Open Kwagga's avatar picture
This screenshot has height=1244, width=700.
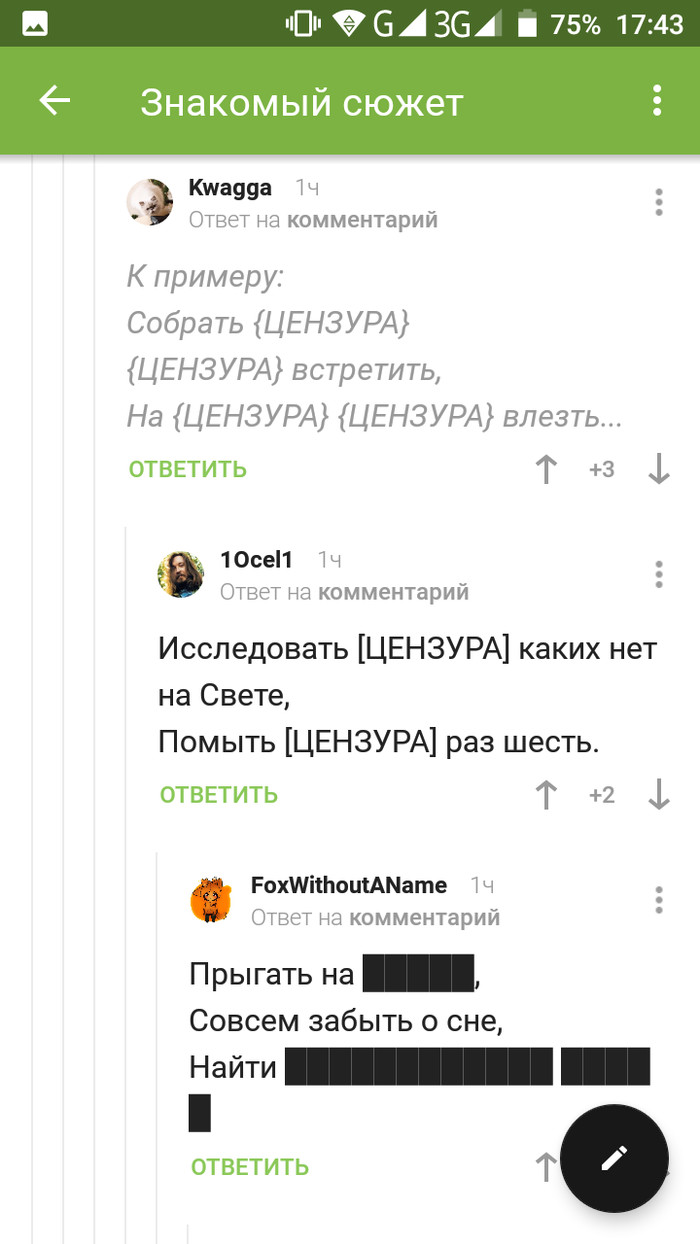[x=150, y=202]
